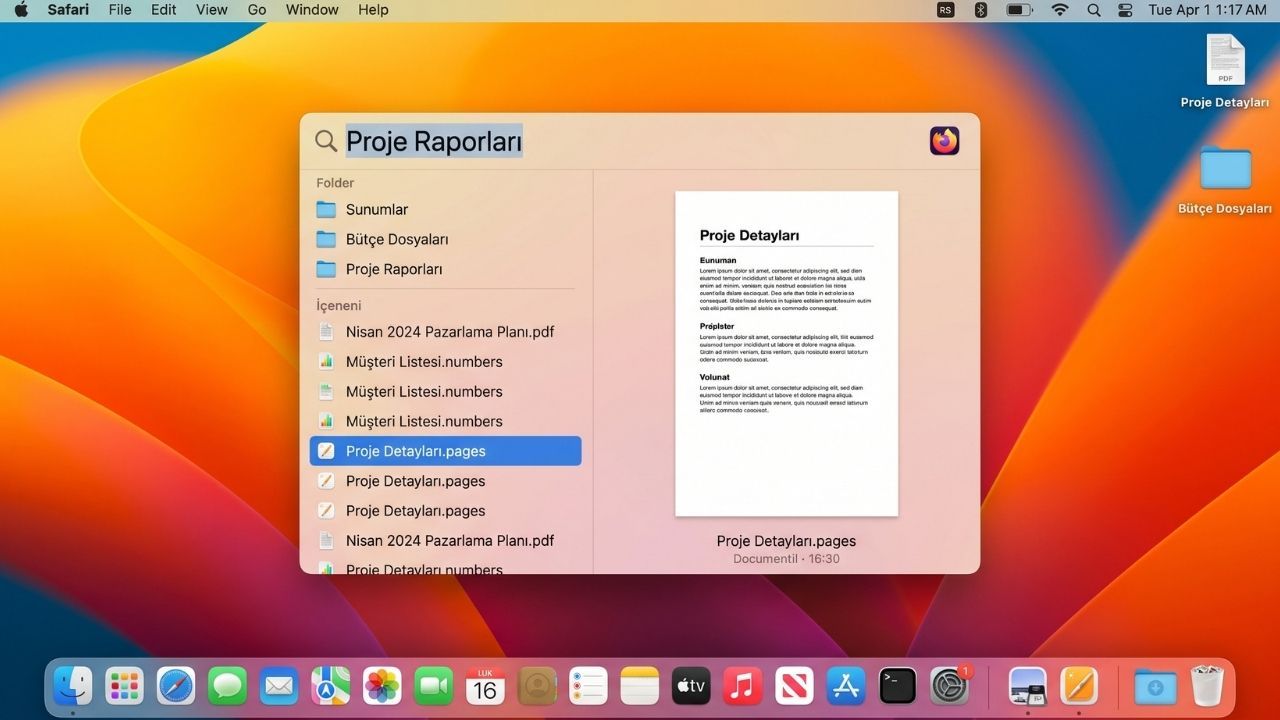Open Music app in the Dock
The image size is (1280, 720).
[x=743, y=686]
